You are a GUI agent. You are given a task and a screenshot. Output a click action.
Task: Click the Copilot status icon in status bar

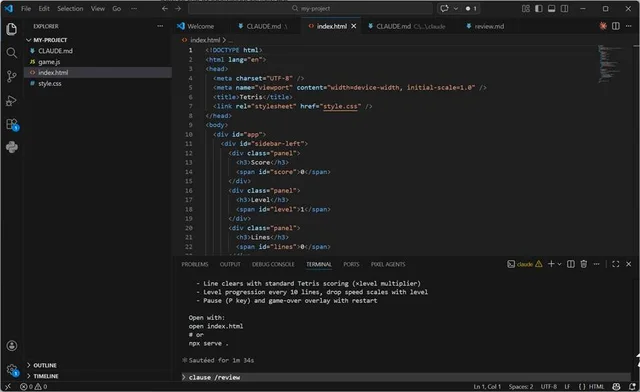coord(616,386)
